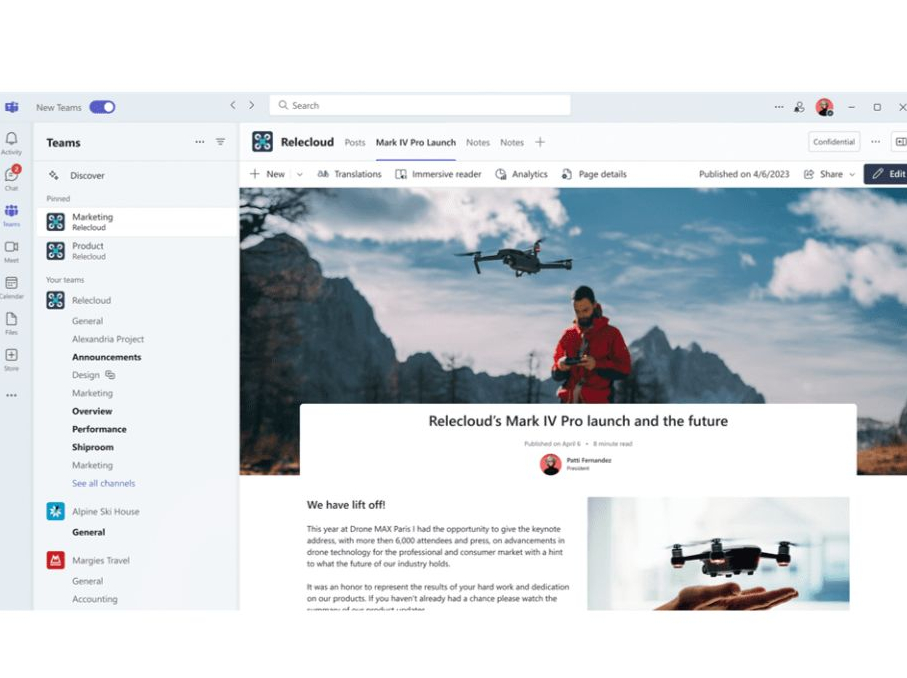Click See all channels link
Viewport: 907px width, 678px height.
point(106,483)
